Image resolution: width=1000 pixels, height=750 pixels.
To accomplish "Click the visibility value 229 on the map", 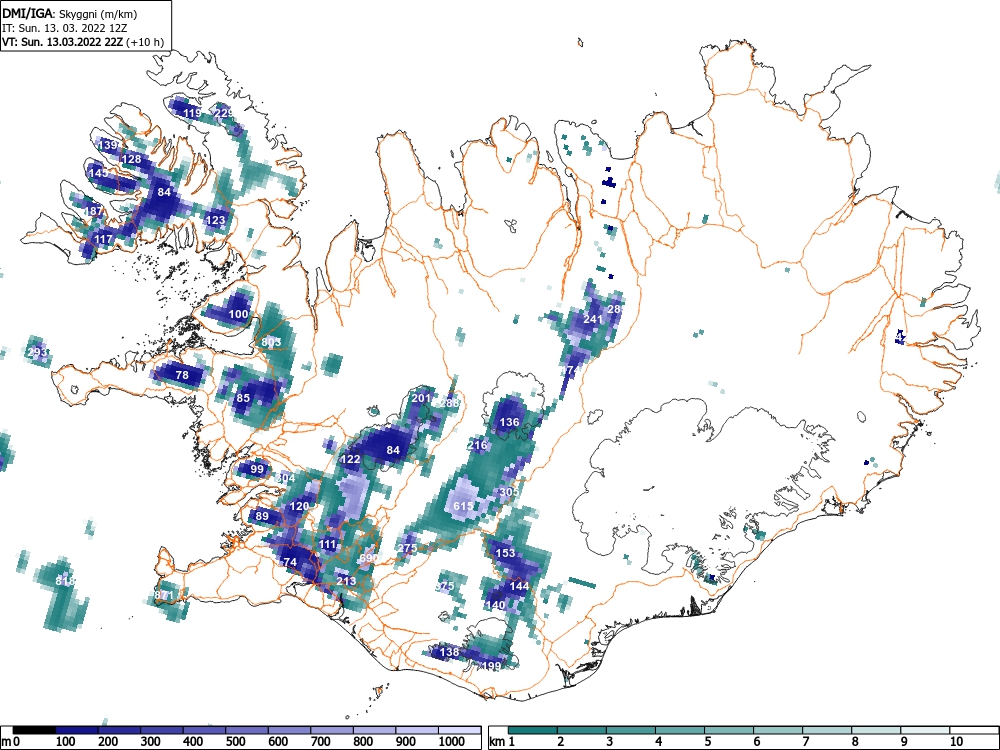I will point(224,114).
